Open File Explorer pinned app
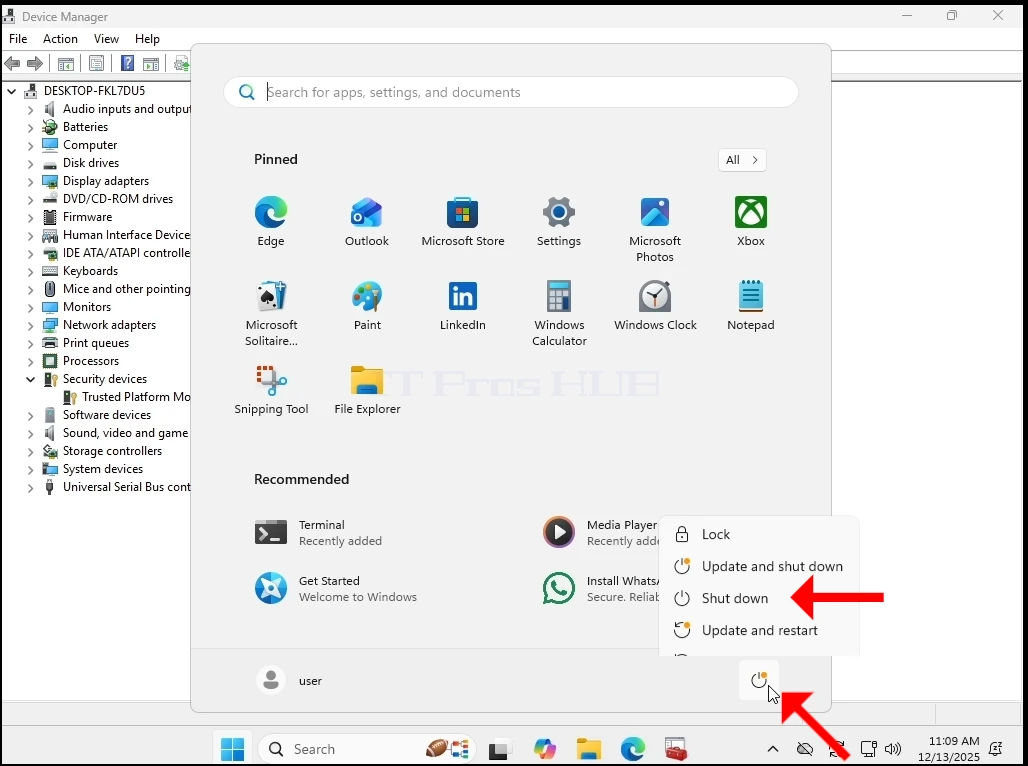Screen dimensions: 1028x766 (367, 390)
